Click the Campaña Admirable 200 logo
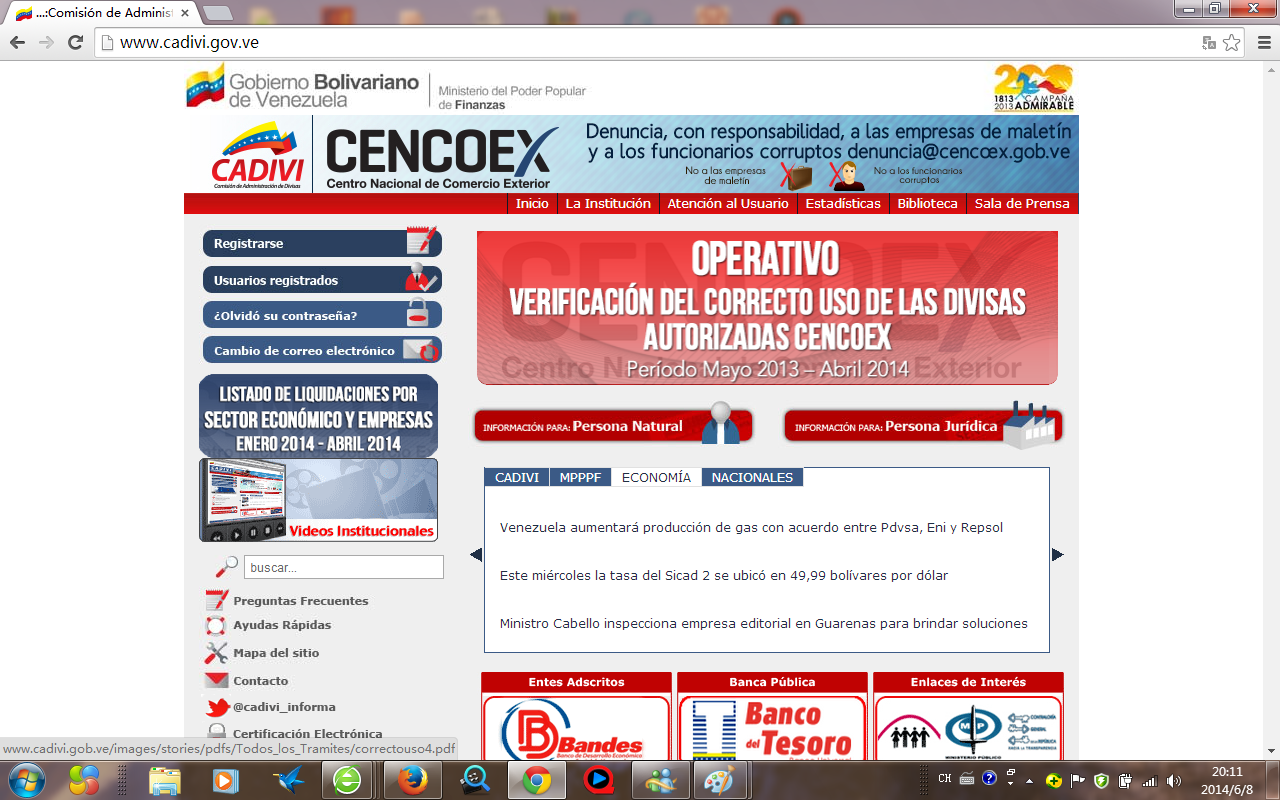Screen dimensions: 1280x800 [x=1034, y=87]
